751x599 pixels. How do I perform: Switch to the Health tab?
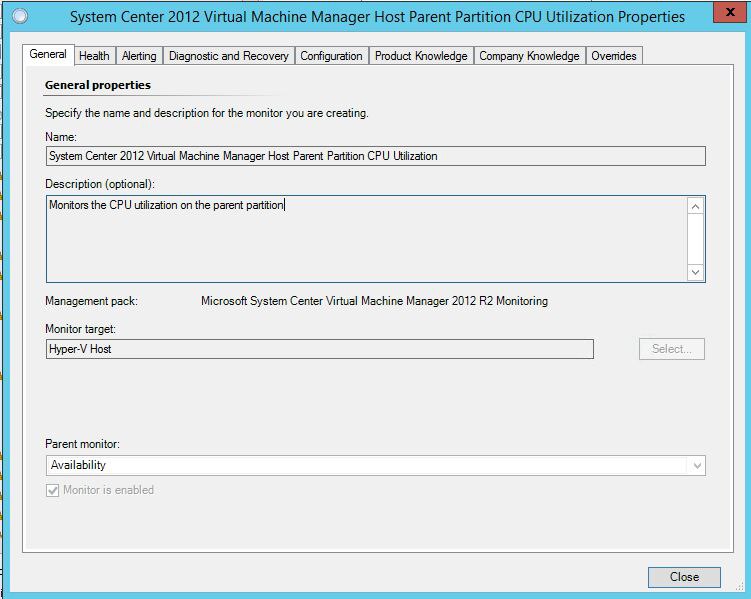point(94,56)
